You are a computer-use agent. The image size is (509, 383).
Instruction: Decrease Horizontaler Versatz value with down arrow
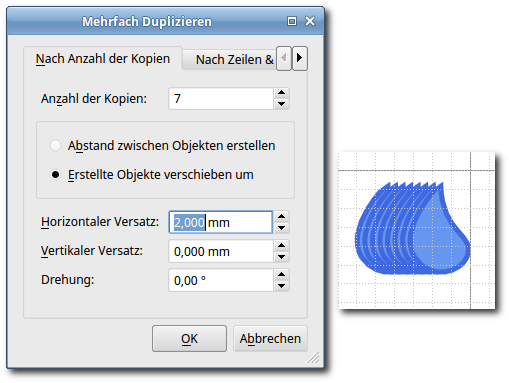point(281,228)
